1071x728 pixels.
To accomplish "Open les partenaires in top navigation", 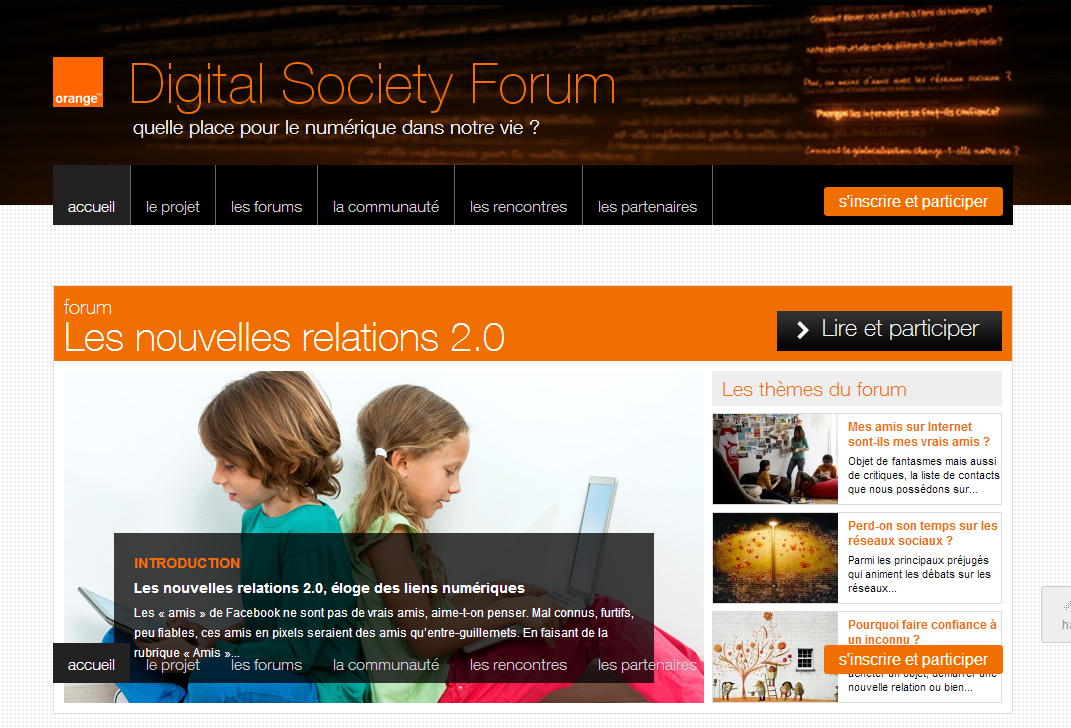I will point(648,206).
